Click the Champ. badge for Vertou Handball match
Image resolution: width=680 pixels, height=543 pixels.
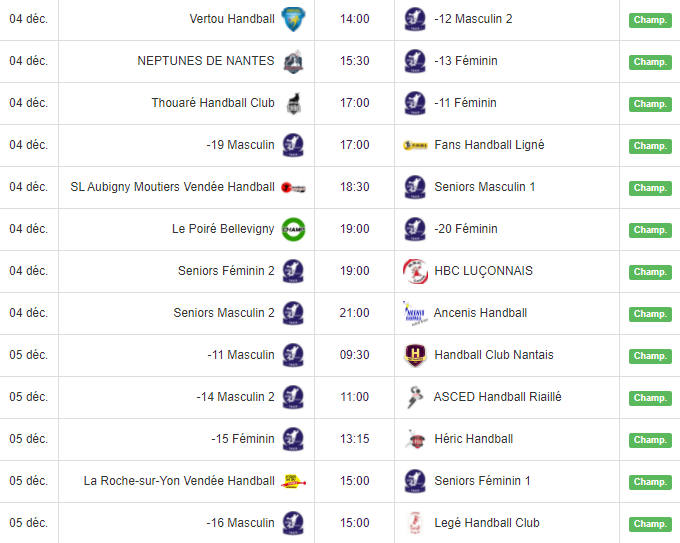pos(650,20)
